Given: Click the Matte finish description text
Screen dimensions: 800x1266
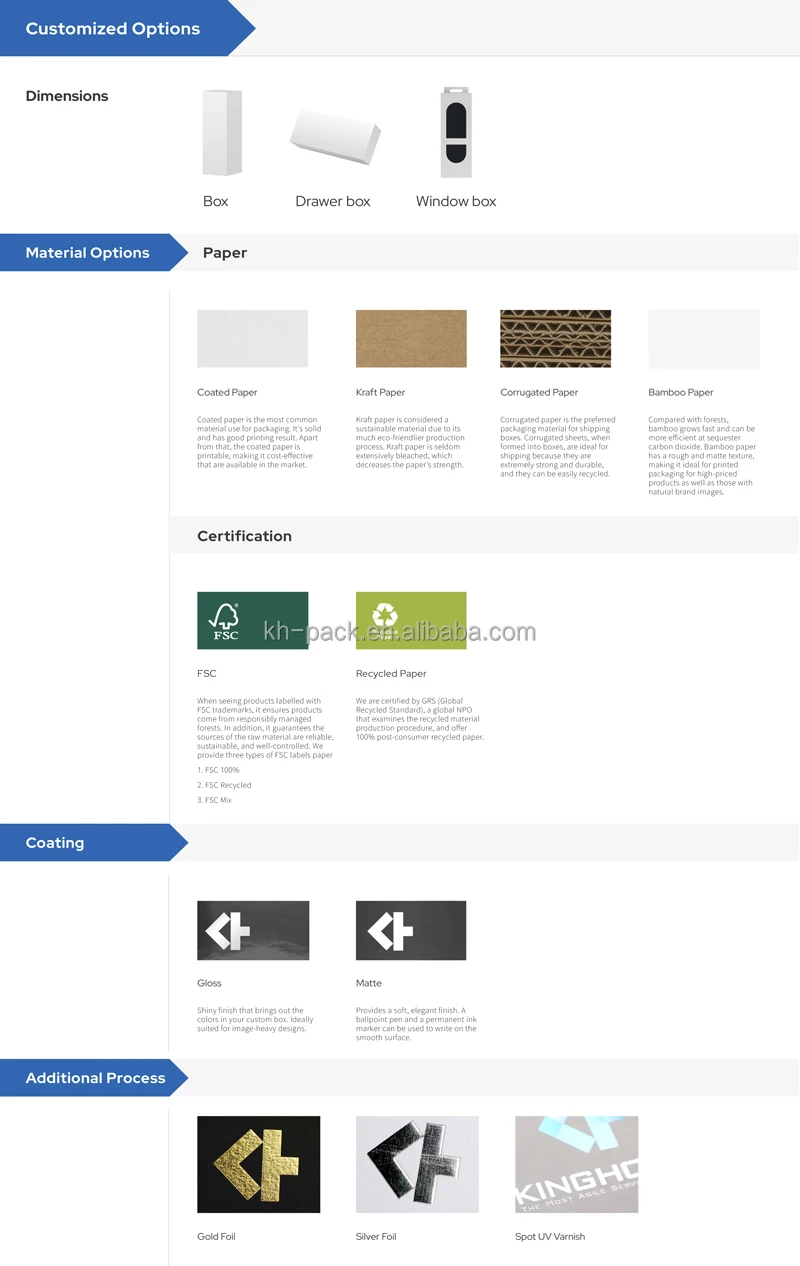Looking at the screenshot, I should coord(416,1024).
